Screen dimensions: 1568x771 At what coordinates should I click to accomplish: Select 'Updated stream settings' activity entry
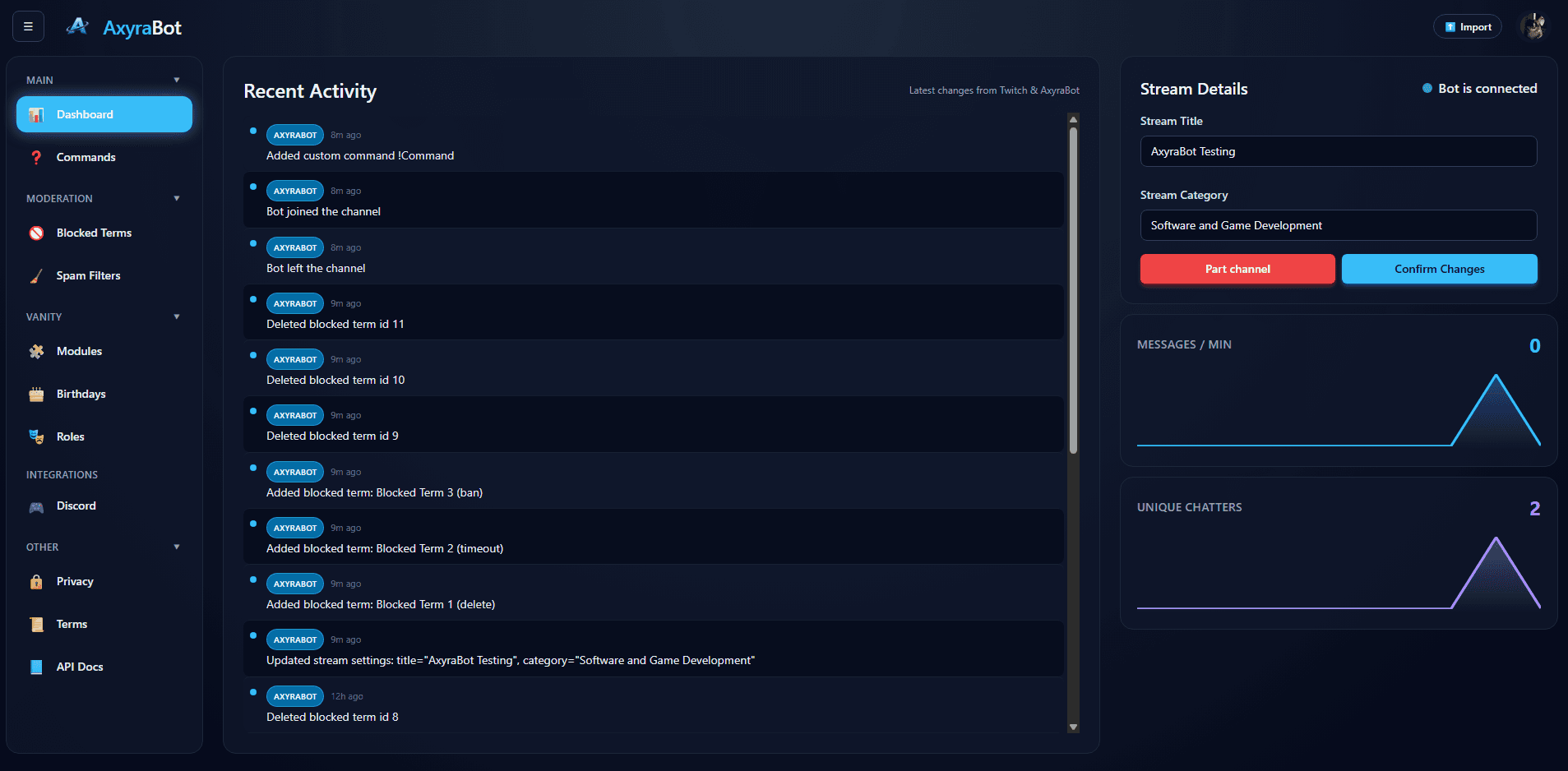pyautogui.click(x=654, y=649)
